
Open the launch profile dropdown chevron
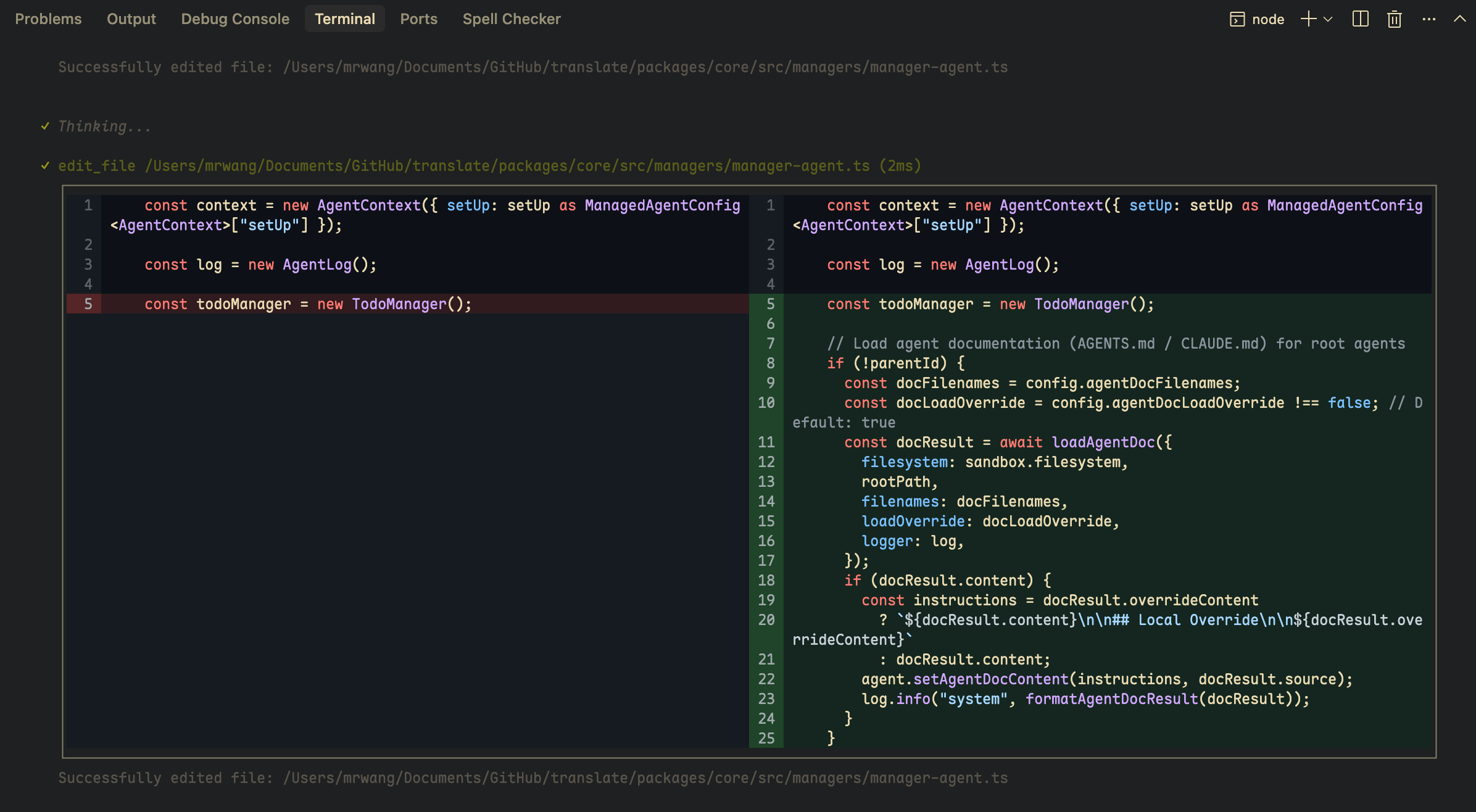[1328, 19]
